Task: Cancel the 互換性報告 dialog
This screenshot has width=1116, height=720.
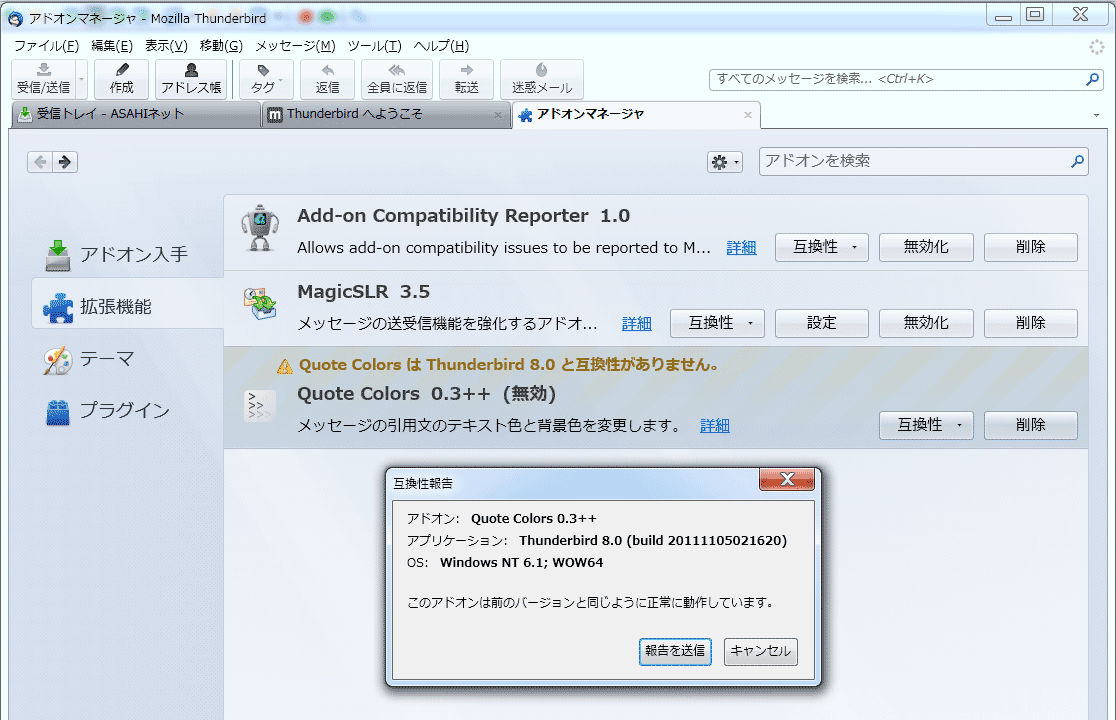Action: point(760,651)
